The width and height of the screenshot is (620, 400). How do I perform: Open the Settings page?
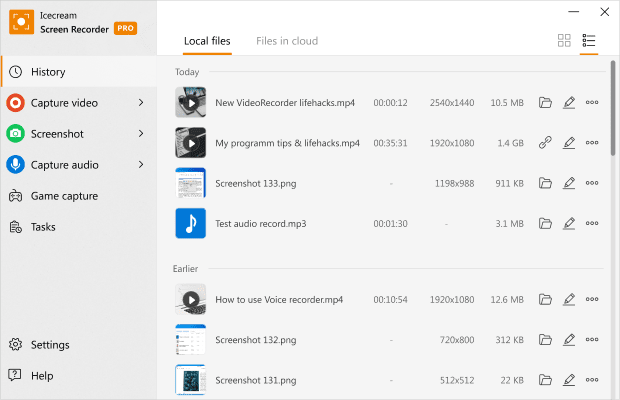pyautogui.click(x=50, y=345)
